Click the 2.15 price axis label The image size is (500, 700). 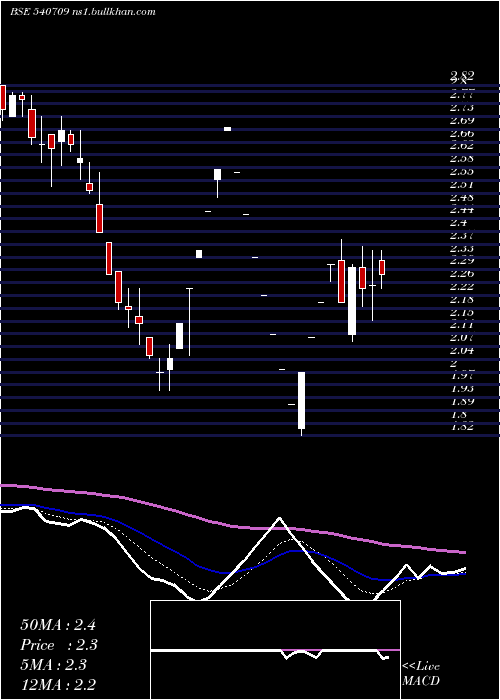click(462, 312)
